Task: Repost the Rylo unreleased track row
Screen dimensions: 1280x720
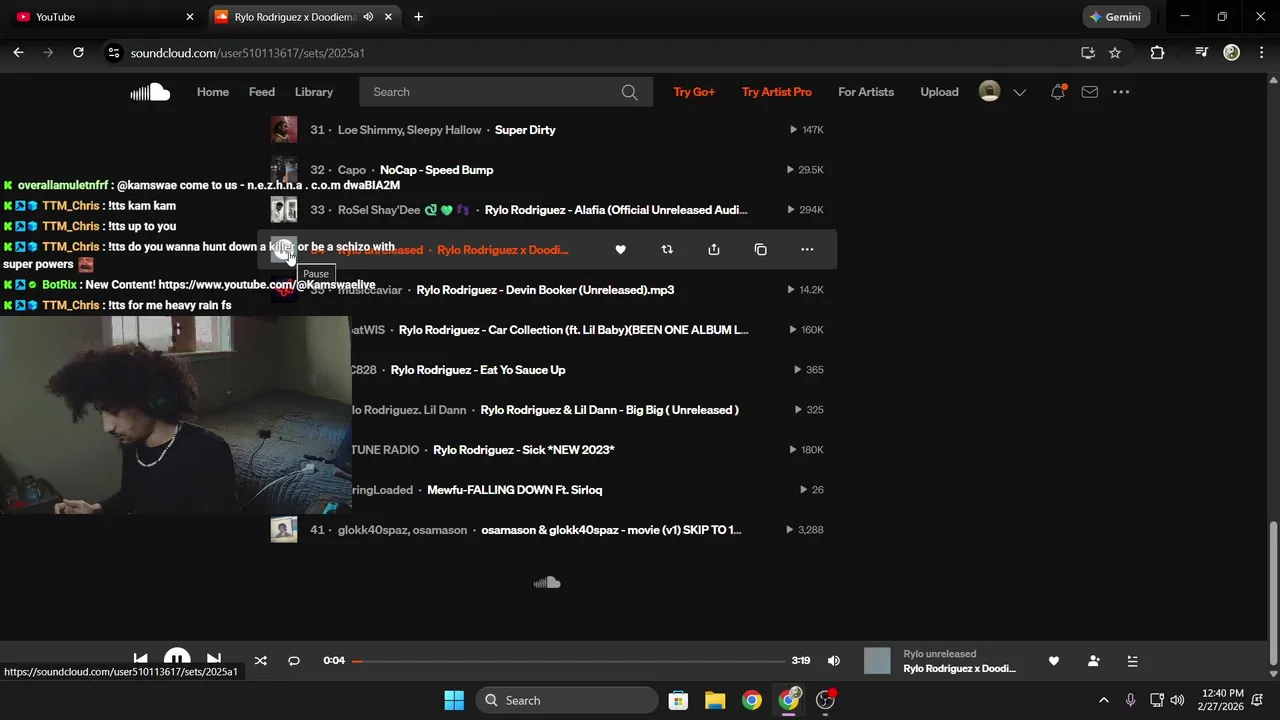Action: click(667, 250)
